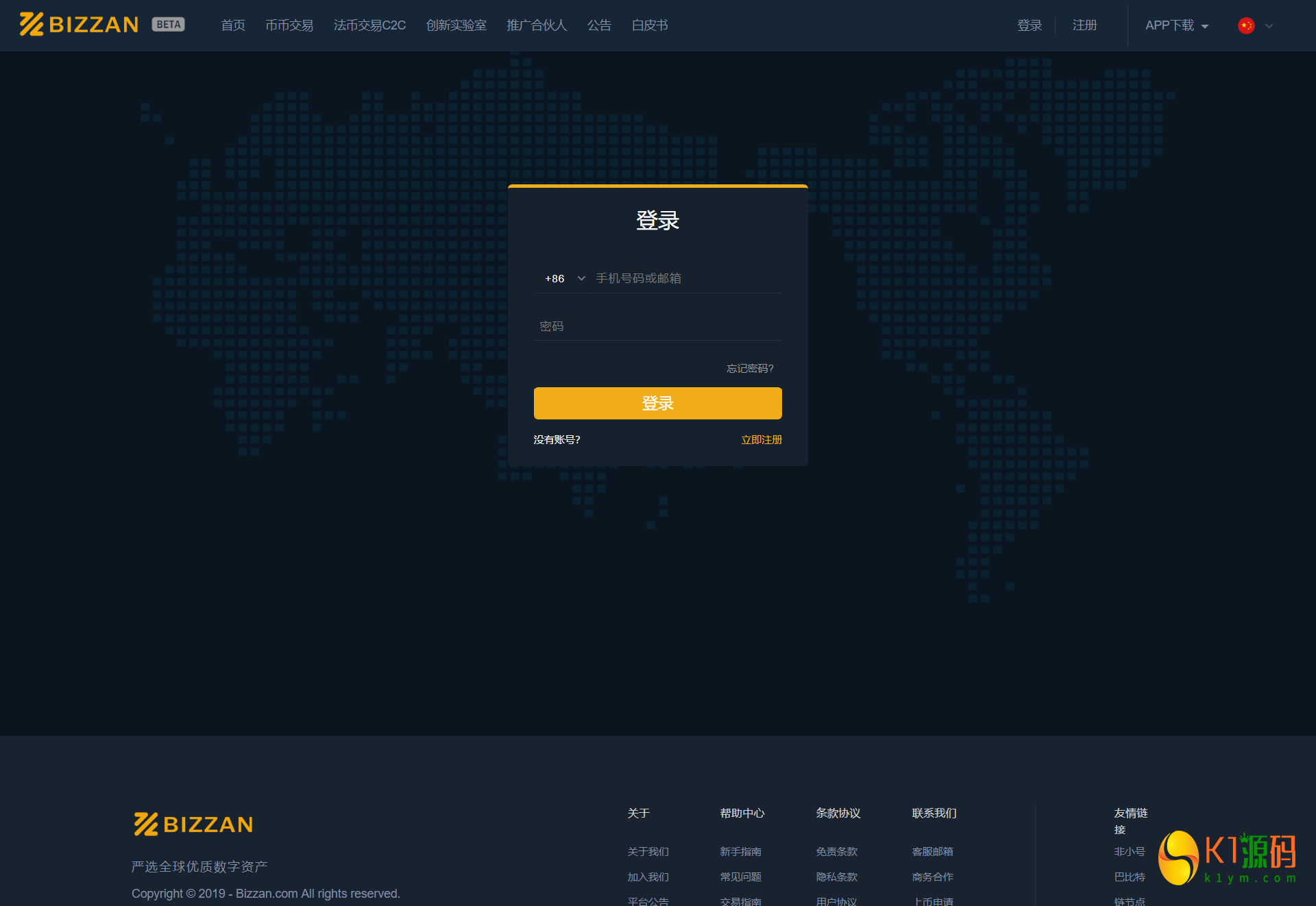Open 法币交易C2C navigation item

[369, 25]
